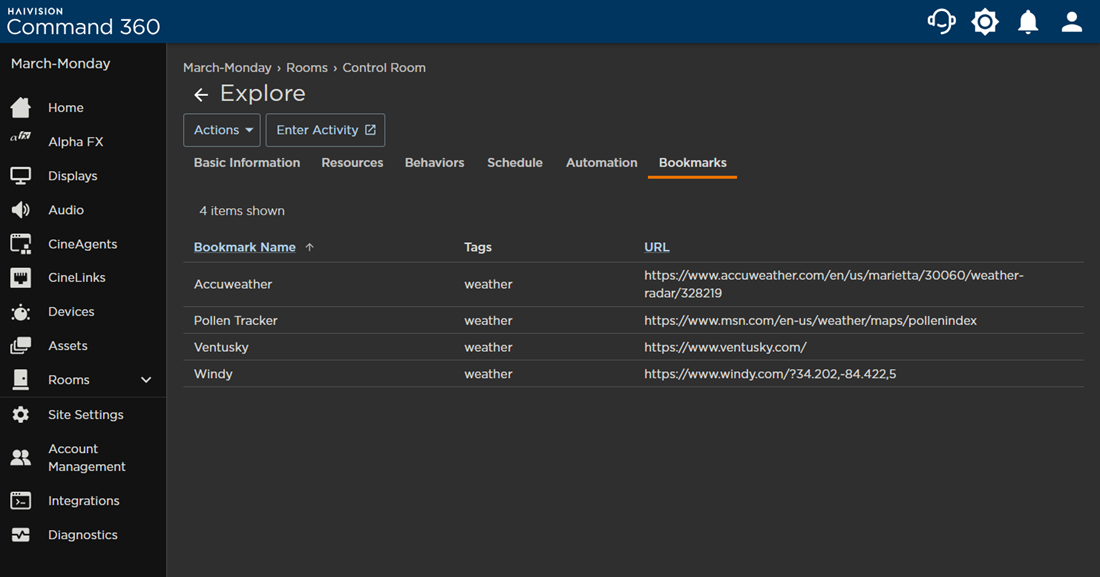Click the Devices icon

tap(21, 312)
